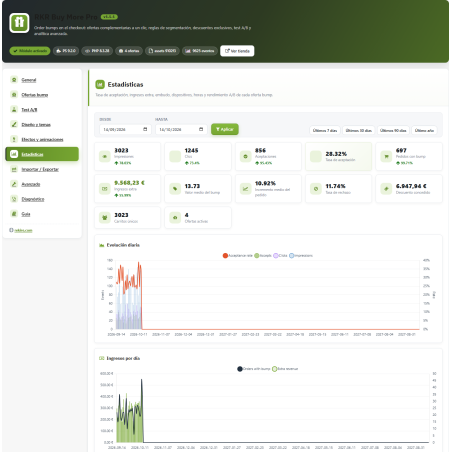Click the eventos count badge in header
The width and height of the screenshot is (452, 452).
point(200,51)
